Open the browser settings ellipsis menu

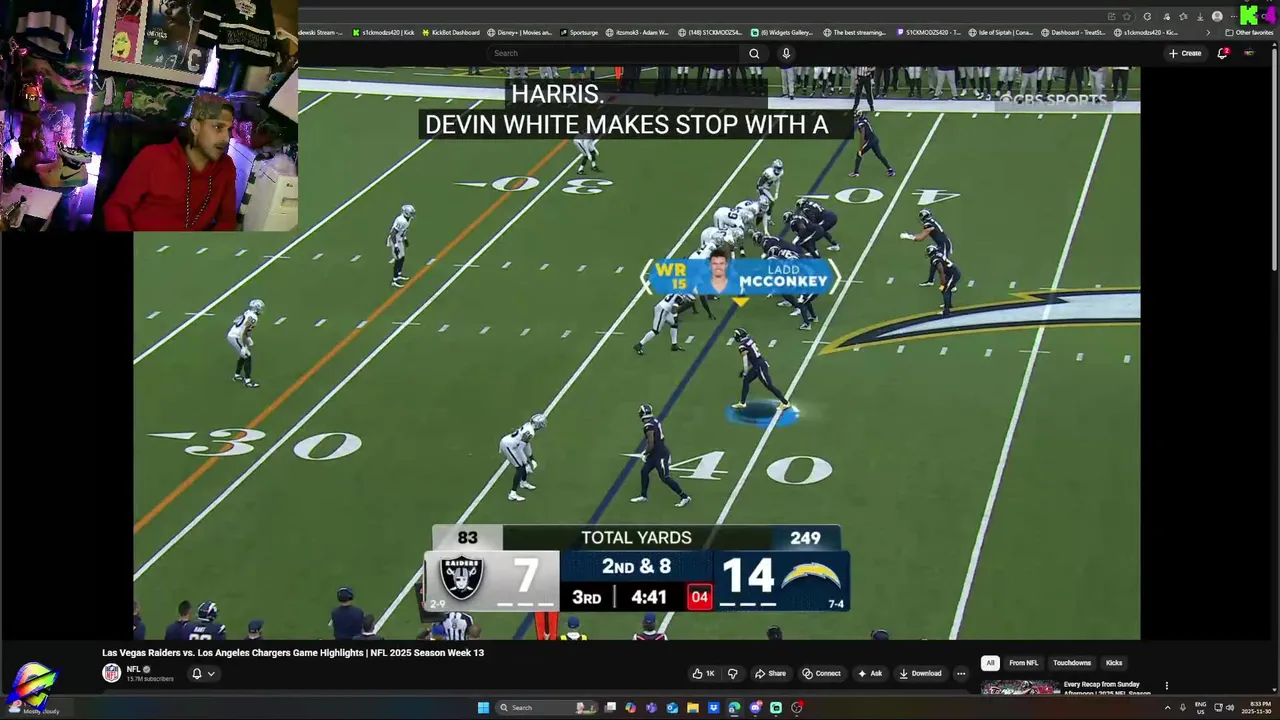pos(1233,16)
